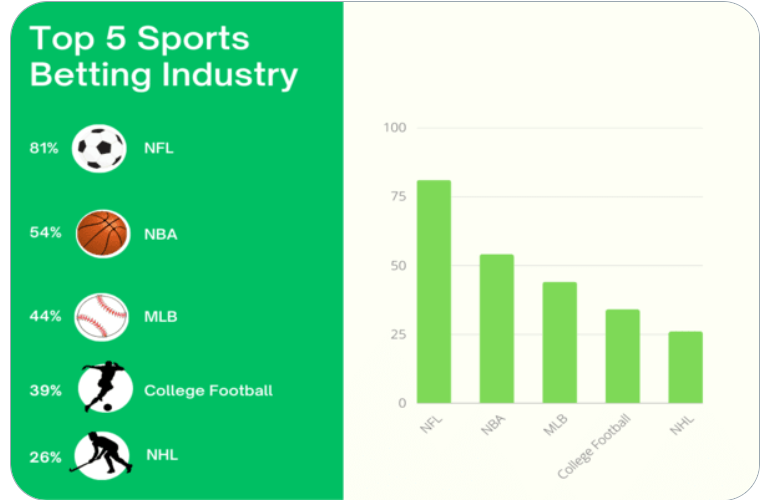Screen dimensions: 763x500
Task: Click the NFL bar in the chart
Action: click(434, 291)
